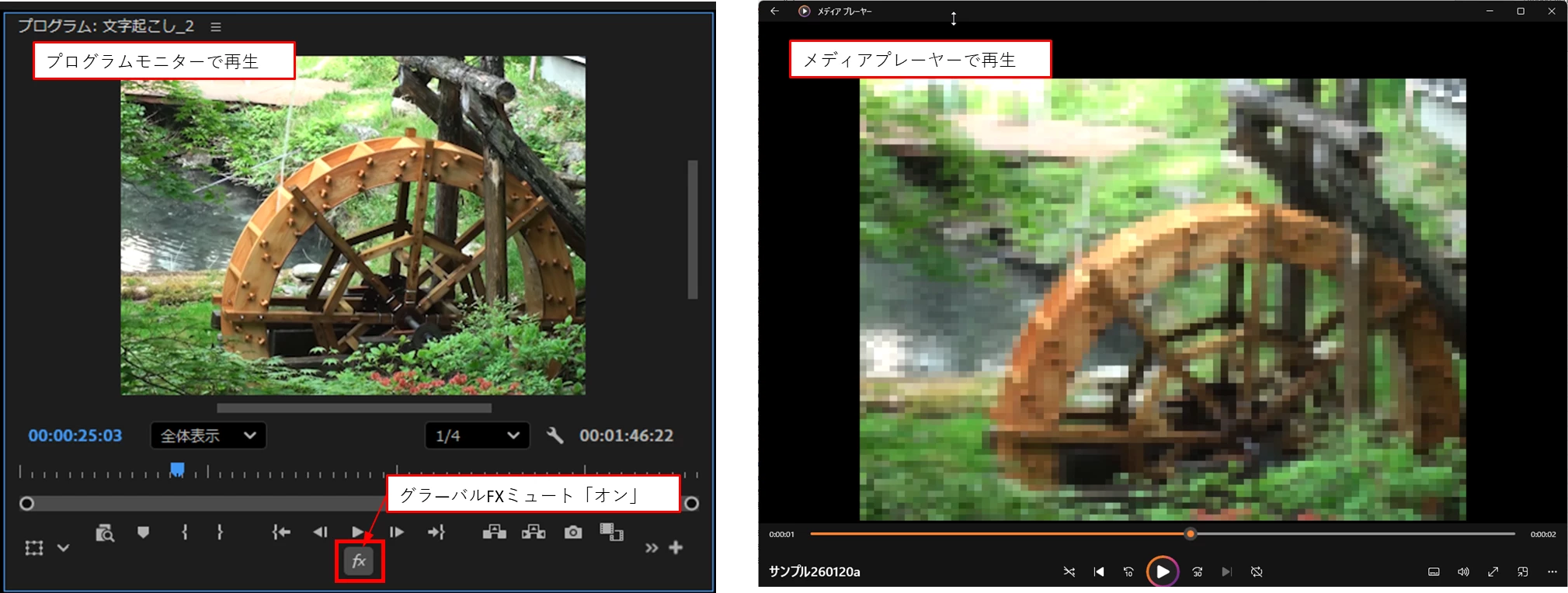Screen dimensions: 1568x593
Task: Mark In with the left brace icon
Action: [185, 532]
